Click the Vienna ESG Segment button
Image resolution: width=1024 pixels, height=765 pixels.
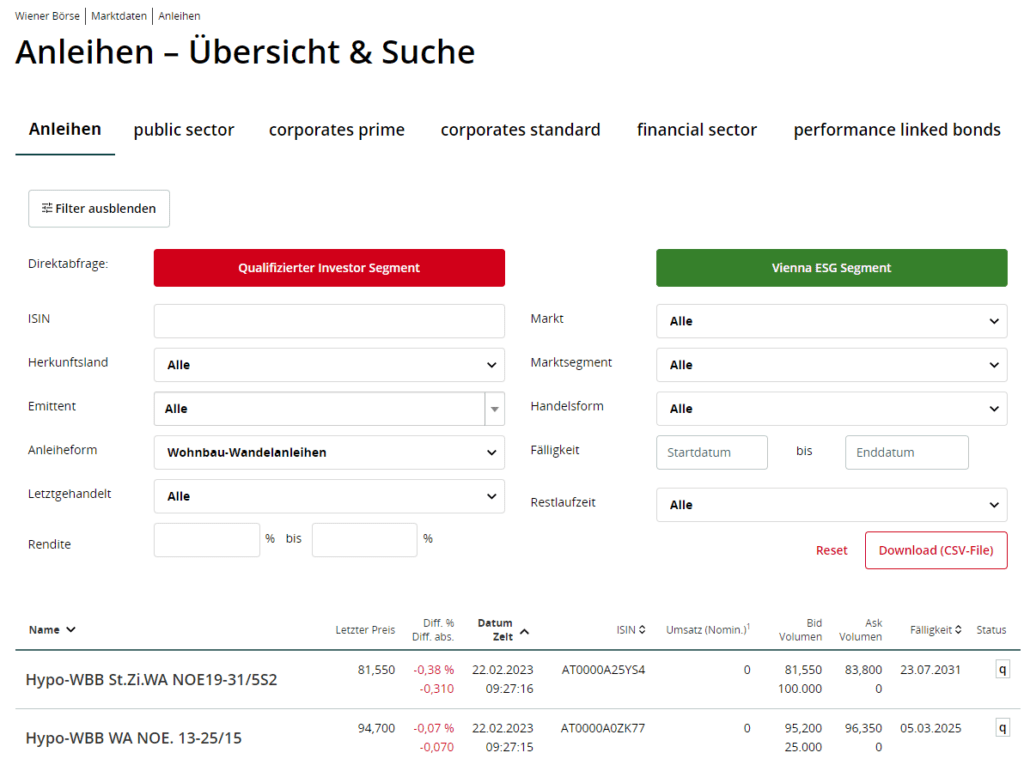(831, 268)
